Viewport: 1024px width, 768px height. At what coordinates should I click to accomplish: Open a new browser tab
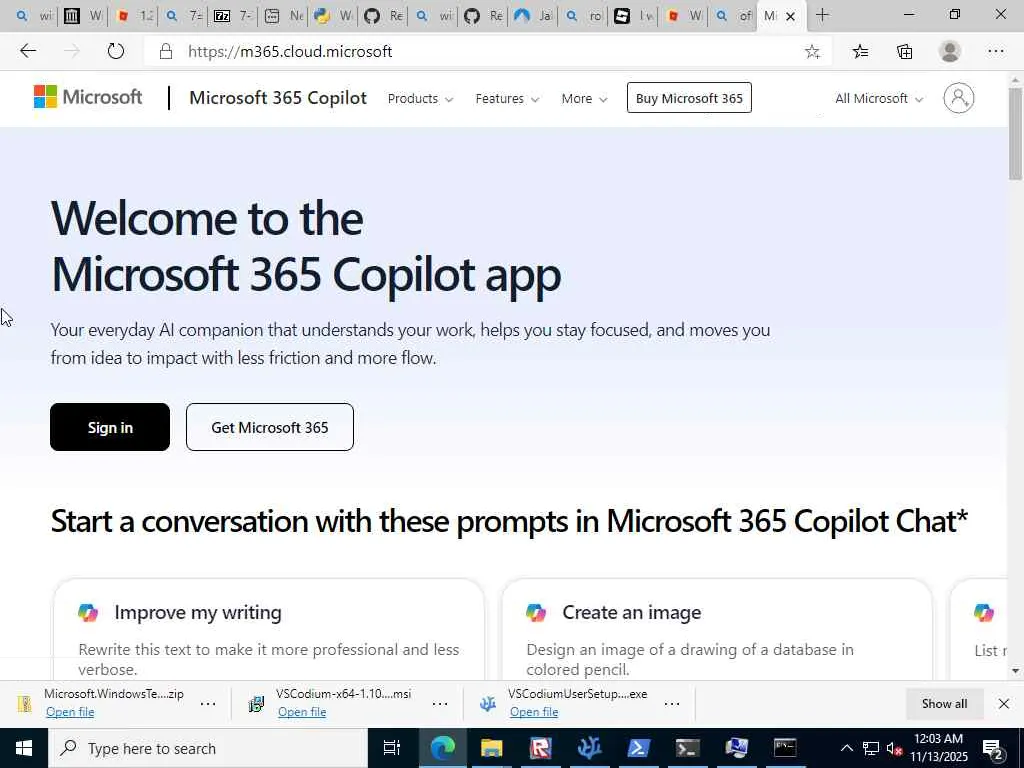(x=822, y=16)
